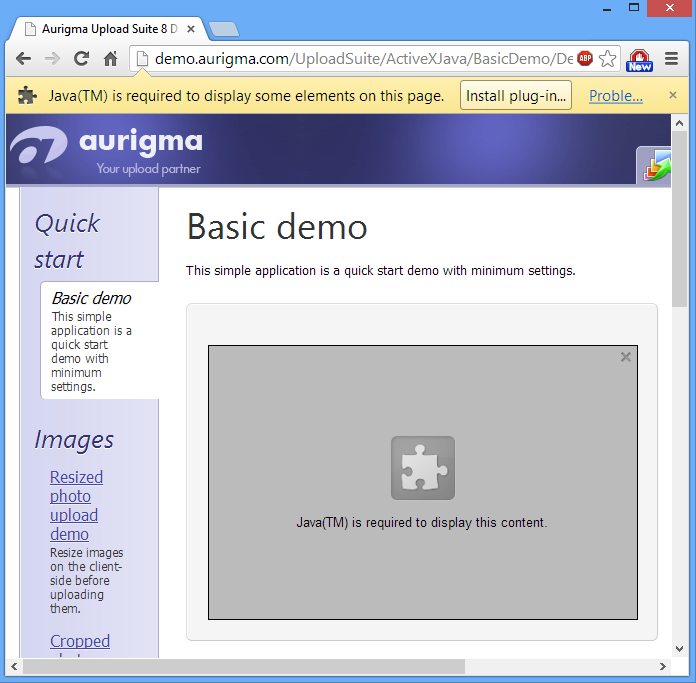Dismiss the Java plug-in infobar
Image resolution: width=696 pixels, height=683 pixels.
click(673, 95)
